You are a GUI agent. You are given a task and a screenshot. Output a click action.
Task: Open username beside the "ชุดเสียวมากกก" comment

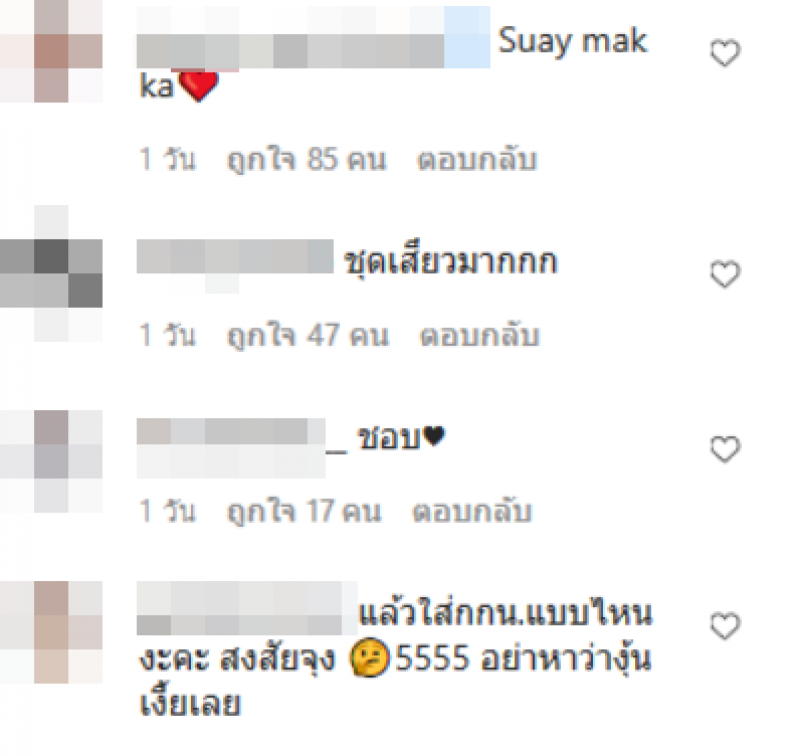235,256
